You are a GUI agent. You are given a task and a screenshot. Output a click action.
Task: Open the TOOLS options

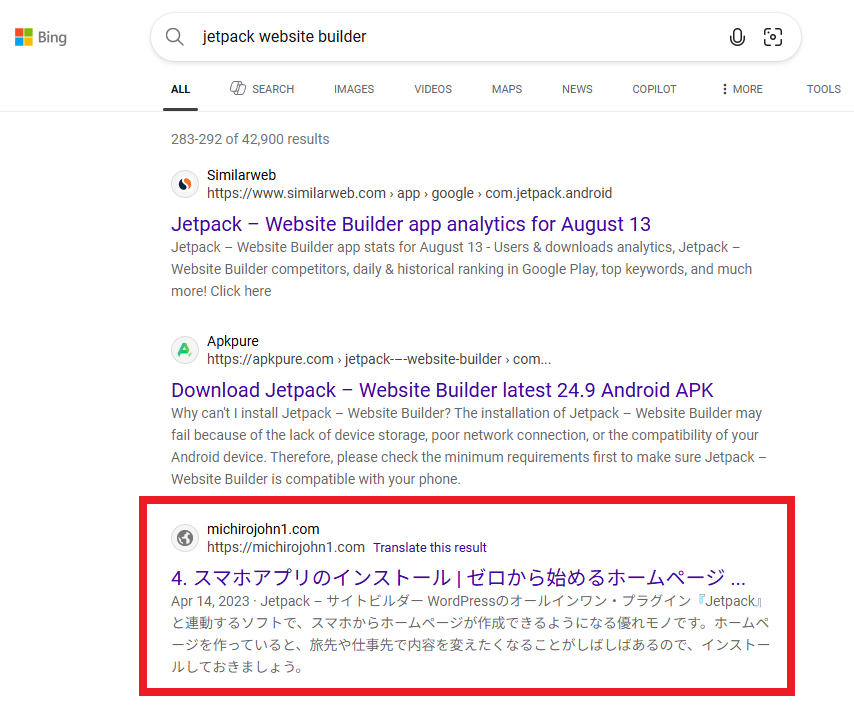[x=824, y=89]
